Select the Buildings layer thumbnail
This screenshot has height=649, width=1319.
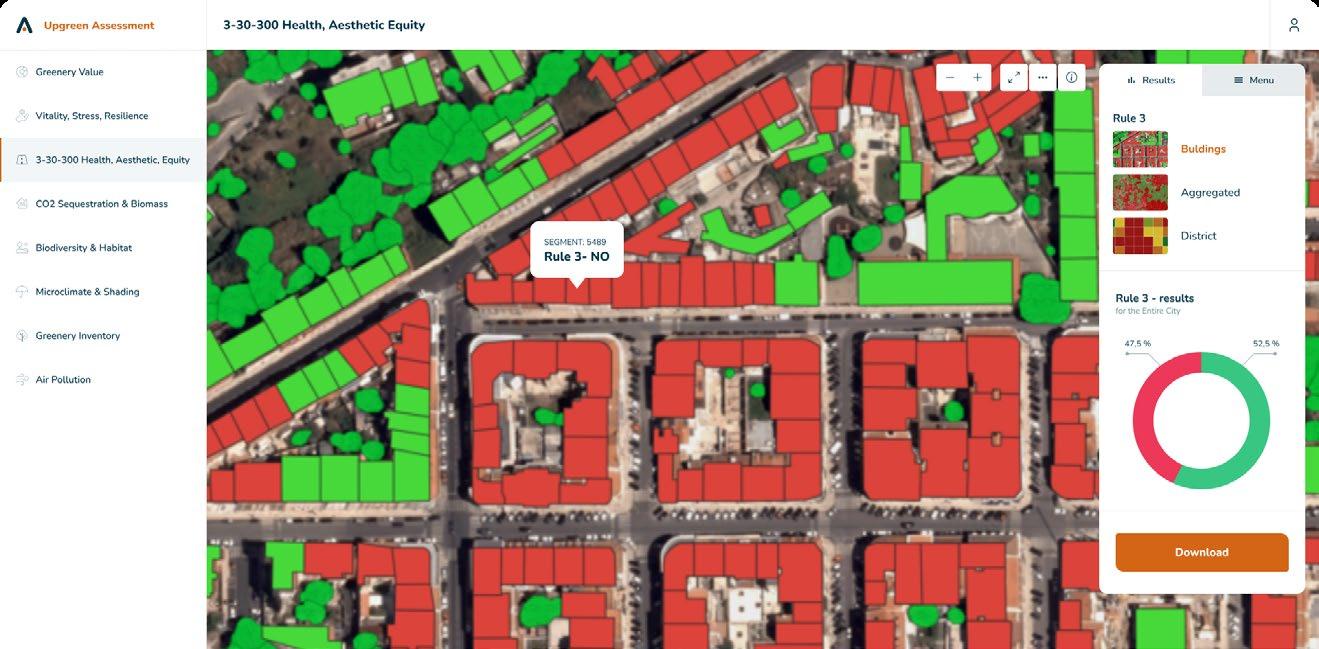(x=1140, y=149)
